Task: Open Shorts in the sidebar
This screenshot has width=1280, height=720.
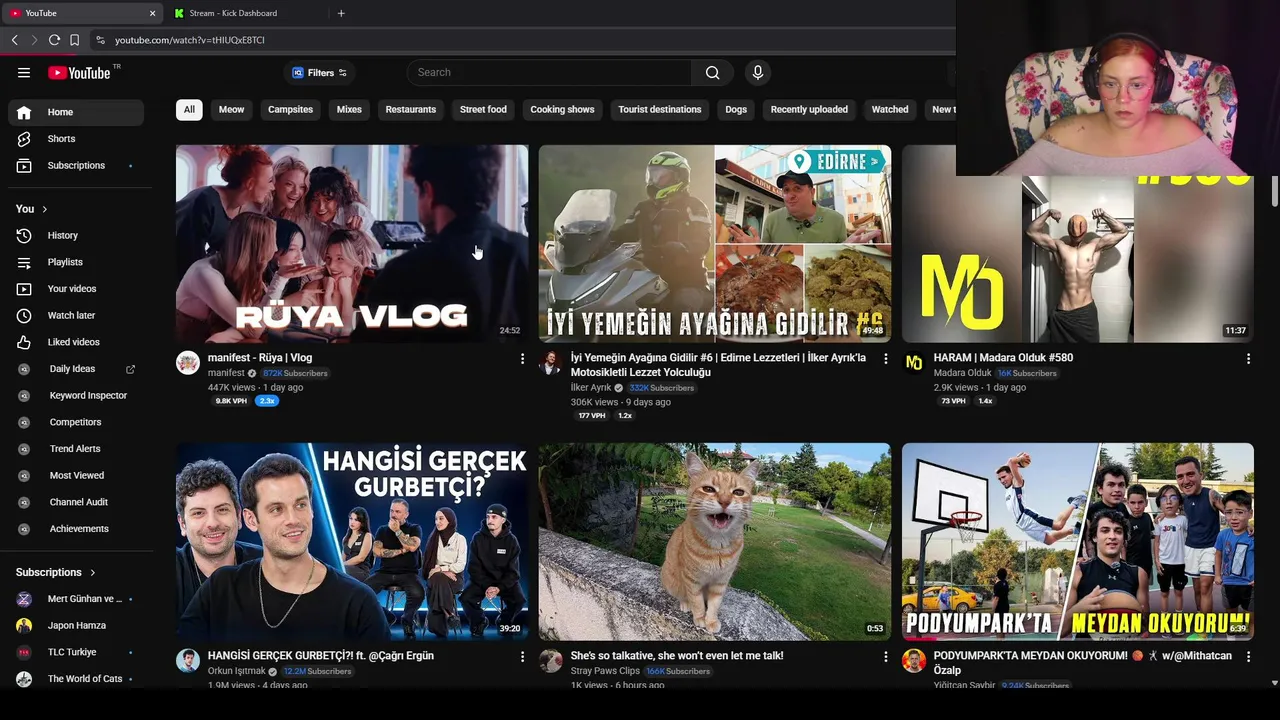Action: tap(76, 138)
